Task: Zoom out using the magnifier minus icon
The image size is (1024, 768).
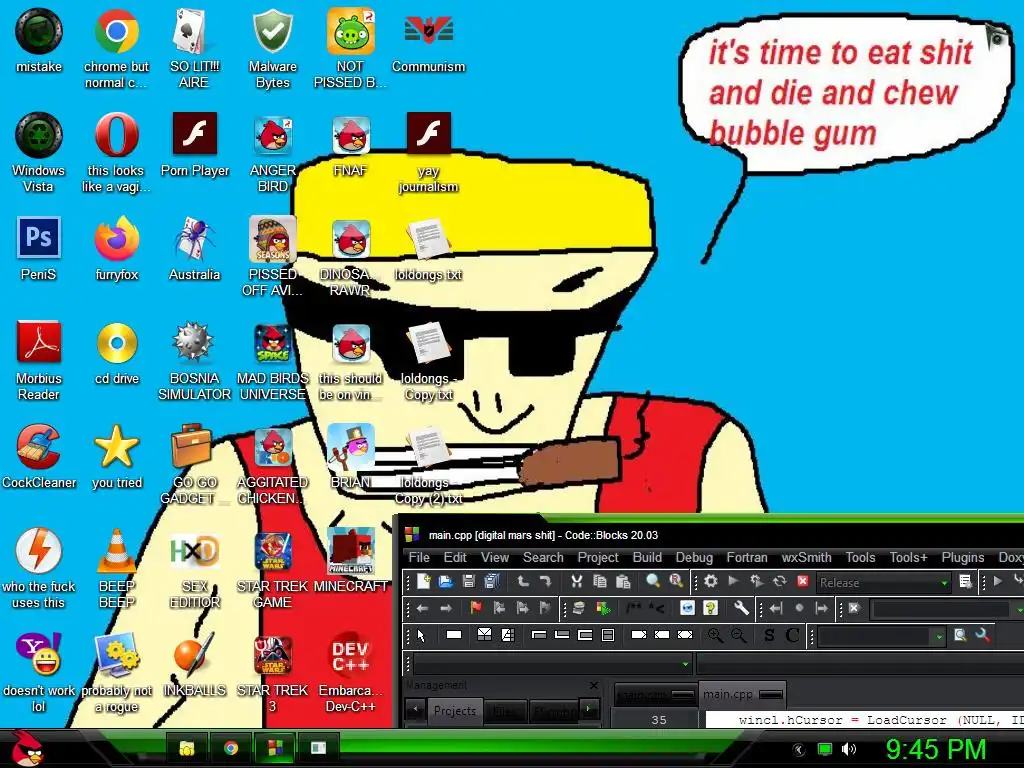Action: (738, 635)
